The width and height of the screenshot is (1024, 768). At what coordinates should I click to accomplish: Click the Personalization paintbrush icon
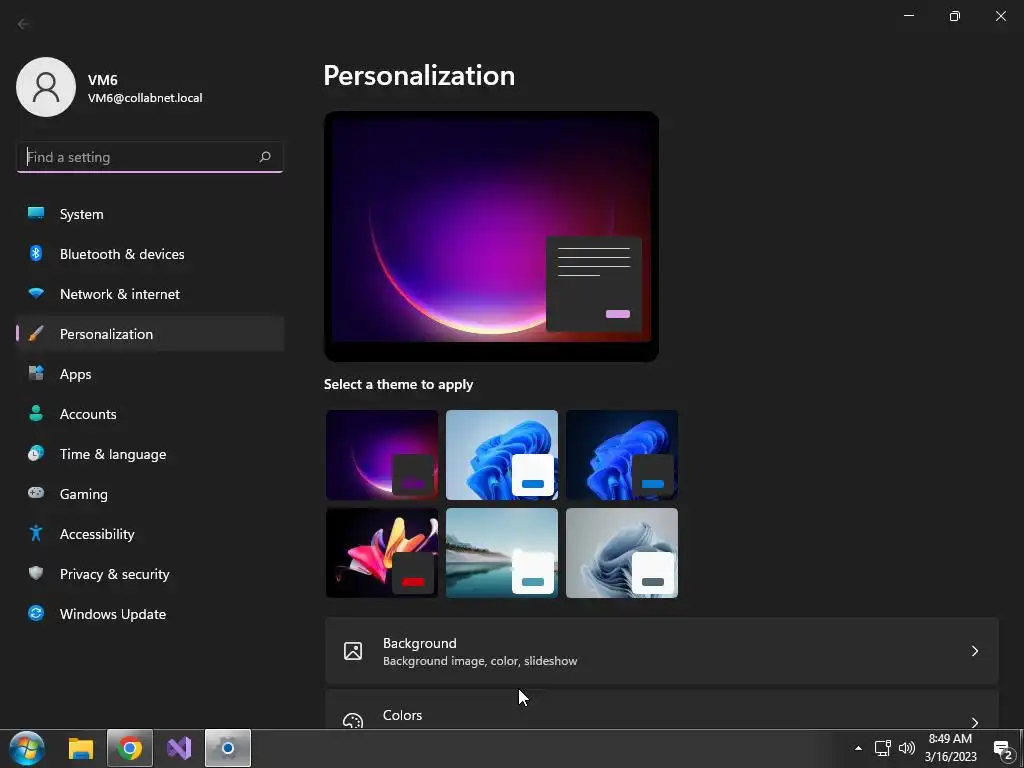36,334
